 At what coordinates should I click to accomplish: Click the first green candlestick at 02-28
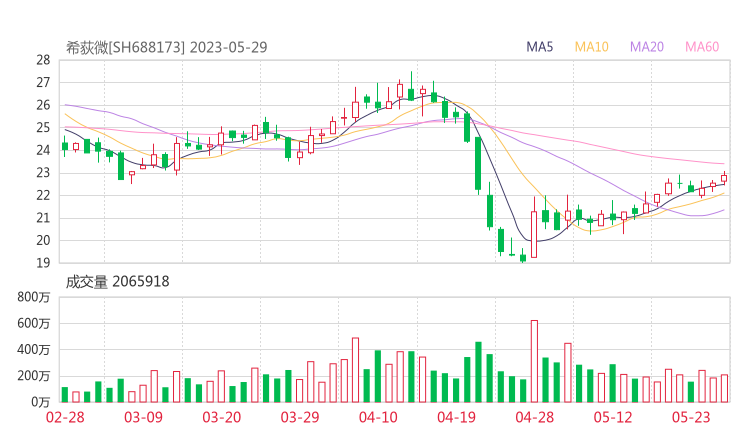tap(65, 146)
